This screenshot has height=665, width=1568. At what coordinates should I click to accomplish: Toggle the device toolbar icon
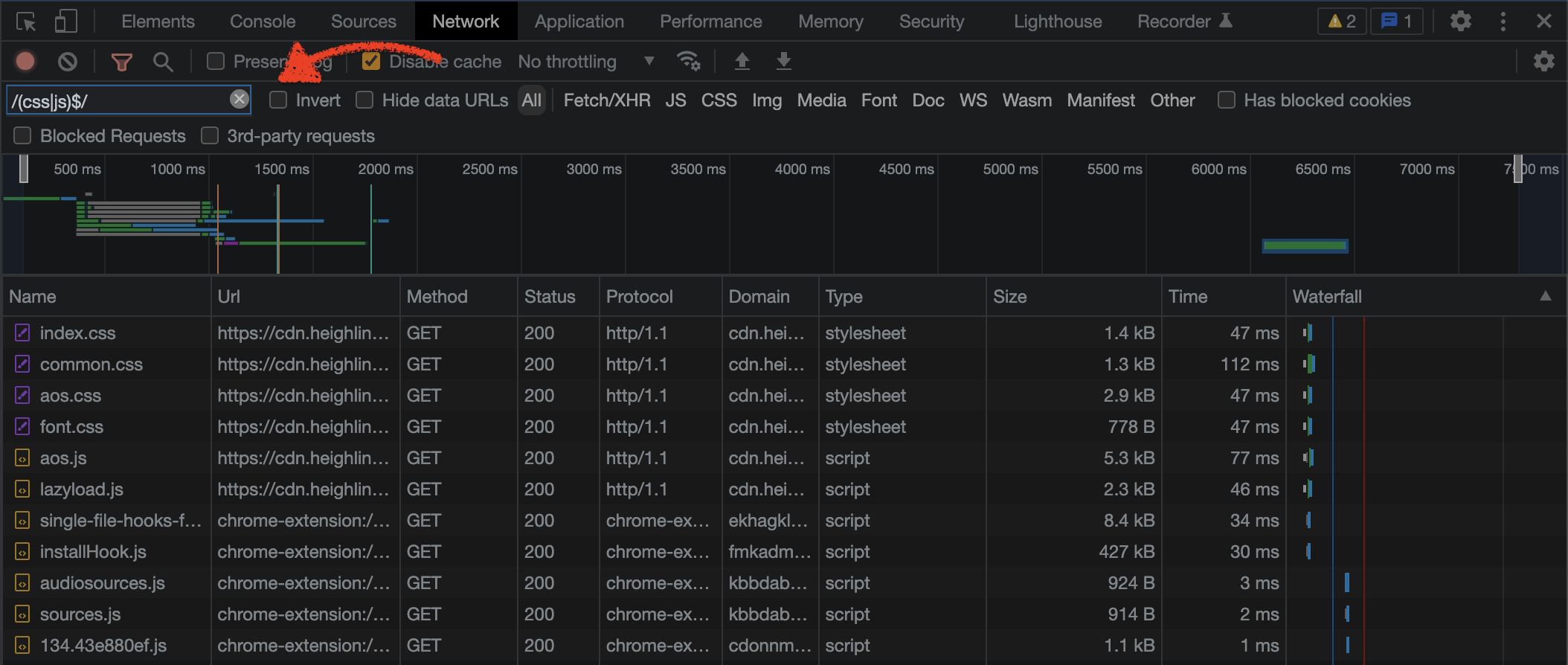(65, 22)
